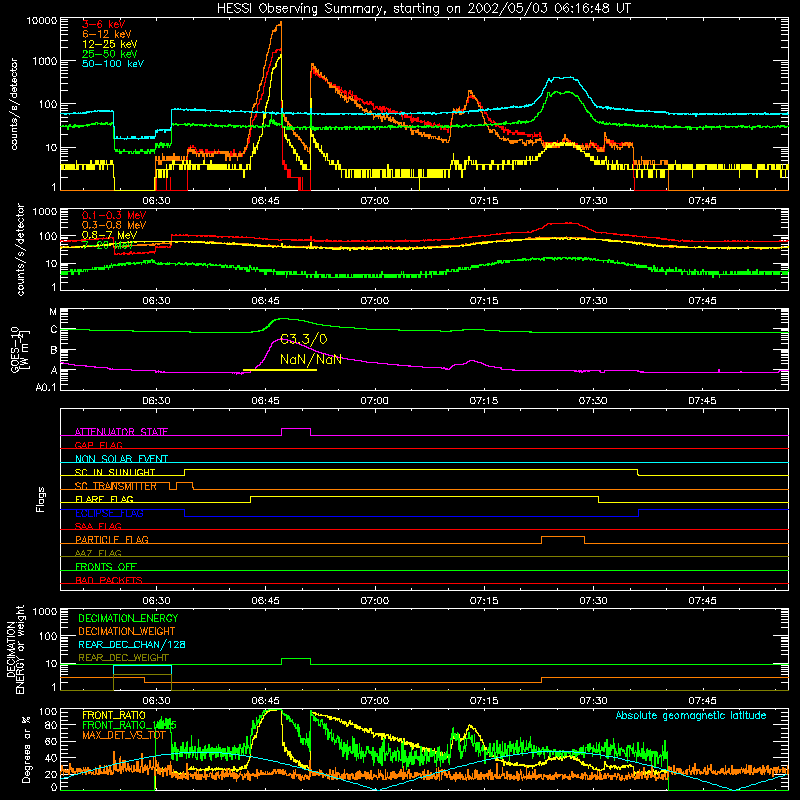Screen dimensions: 800x800
Task: Click the raised pulse on the particle flag line
Action: tap(563, 538)
